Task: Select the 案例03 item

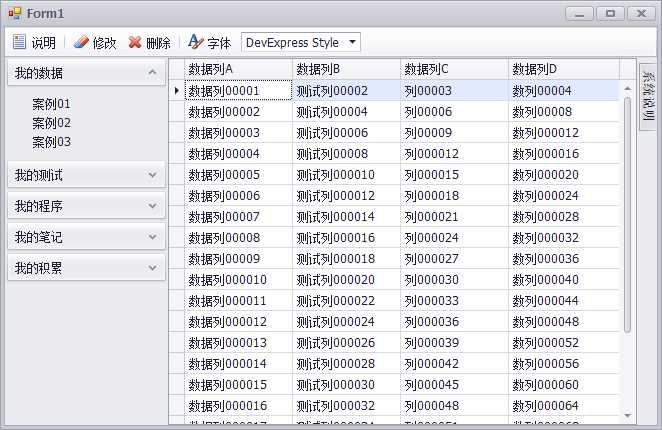Action: coord(52,142)
